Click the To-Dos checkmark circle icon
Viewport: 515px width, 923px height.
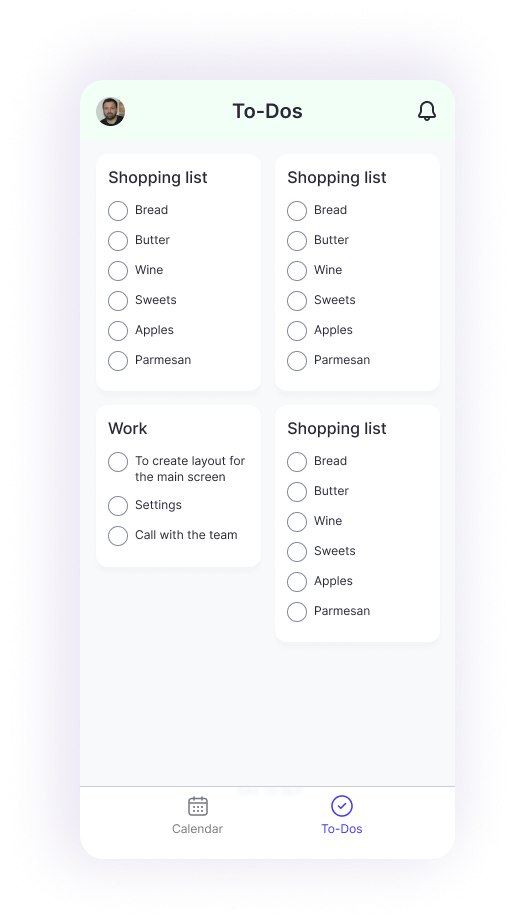341,806
